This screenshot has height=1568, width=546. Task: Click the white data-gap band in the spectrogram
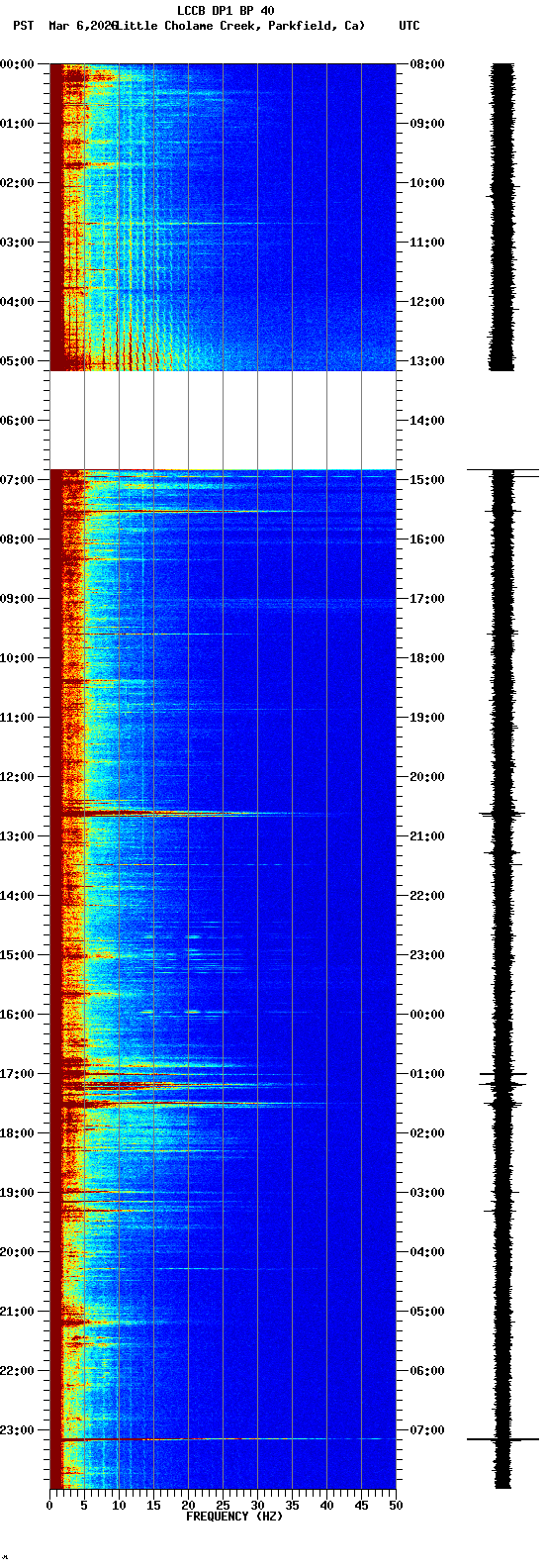tap(223, 421)
